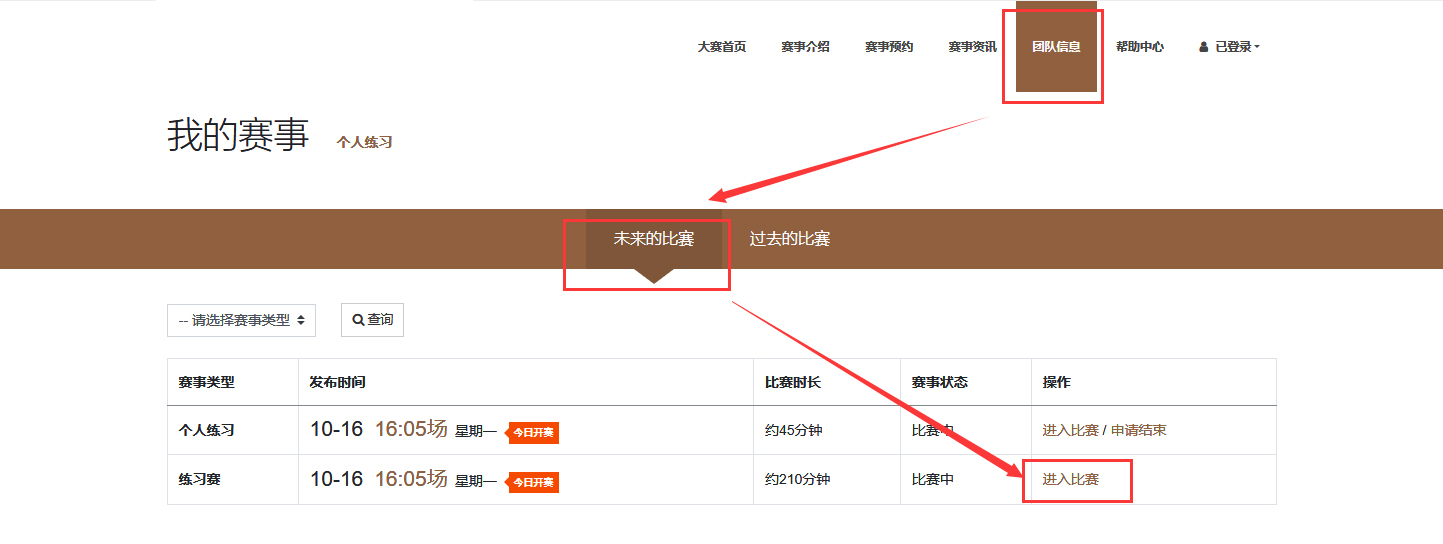Click the magnifier icon on 查询 button
The image size is (1443, 544).
(358, 320)
